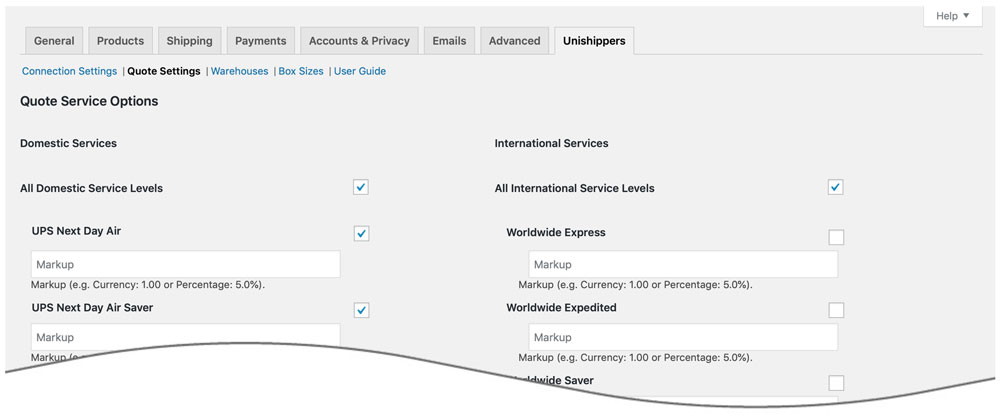Toggle the UPS Next Day Air checkbox

361,234
